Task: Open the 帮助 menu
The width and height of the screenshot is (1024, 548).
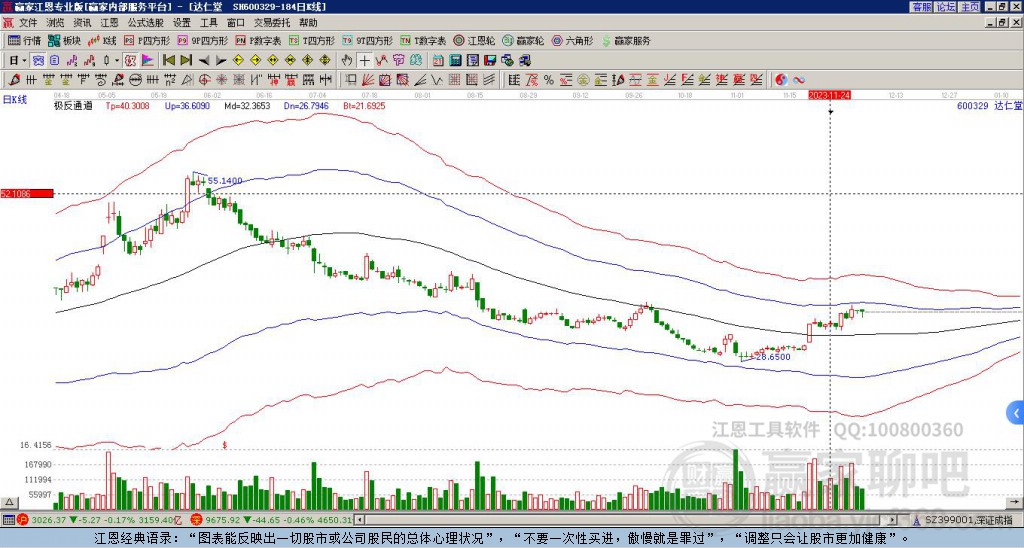Action: pos(308,23)
